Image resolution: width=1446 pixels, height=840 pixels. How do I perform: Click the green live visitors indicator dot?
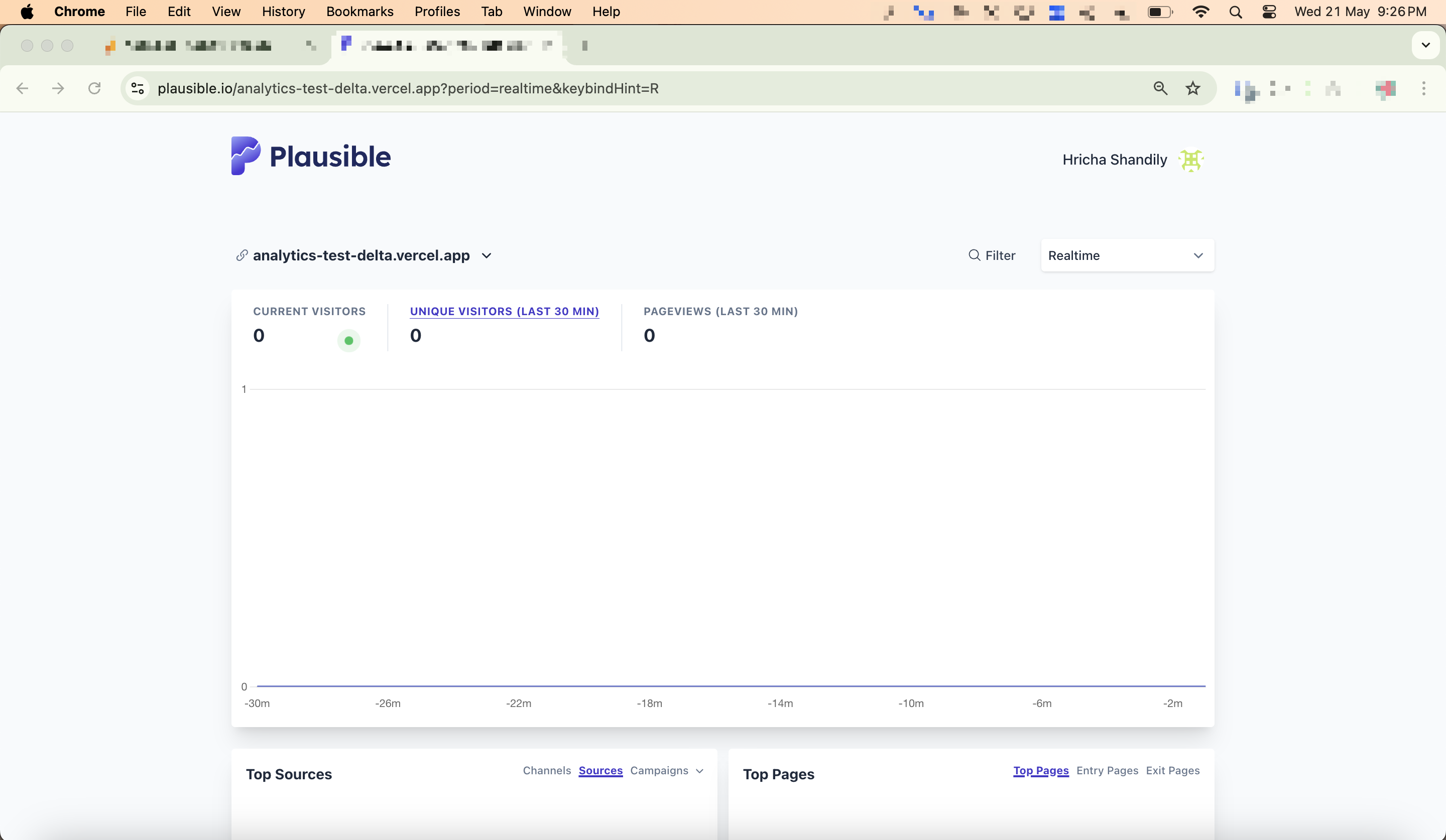click(349, 340)
